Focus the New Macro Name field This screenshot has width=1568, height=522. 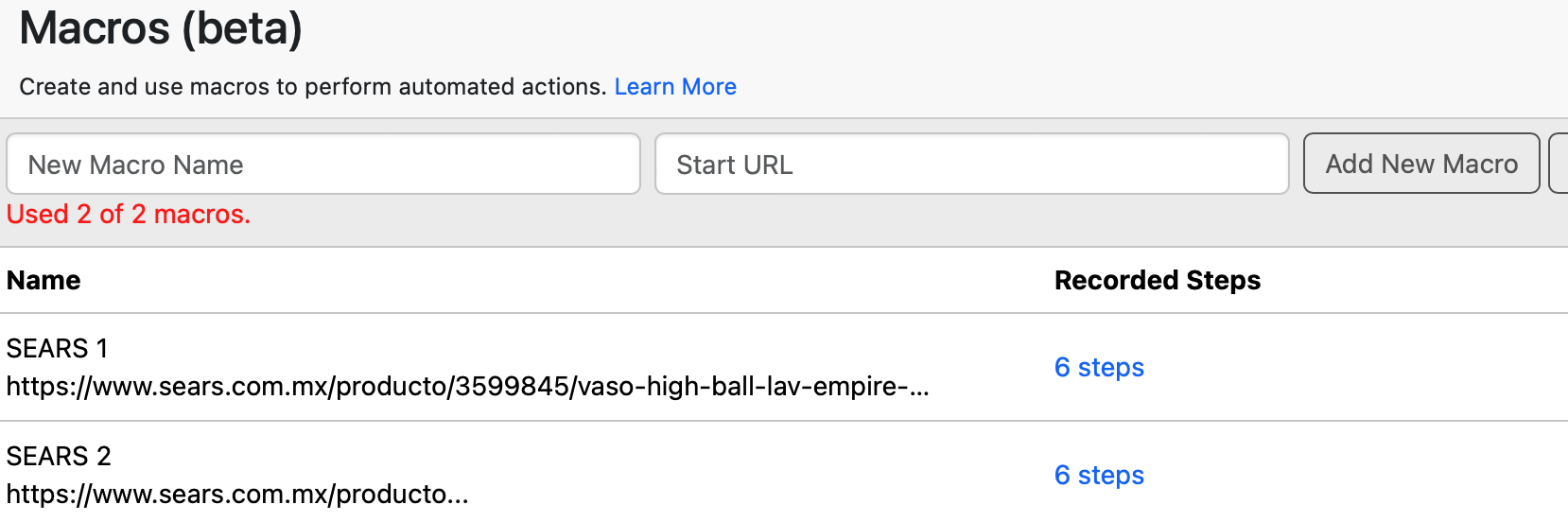(x=323, y=164)
